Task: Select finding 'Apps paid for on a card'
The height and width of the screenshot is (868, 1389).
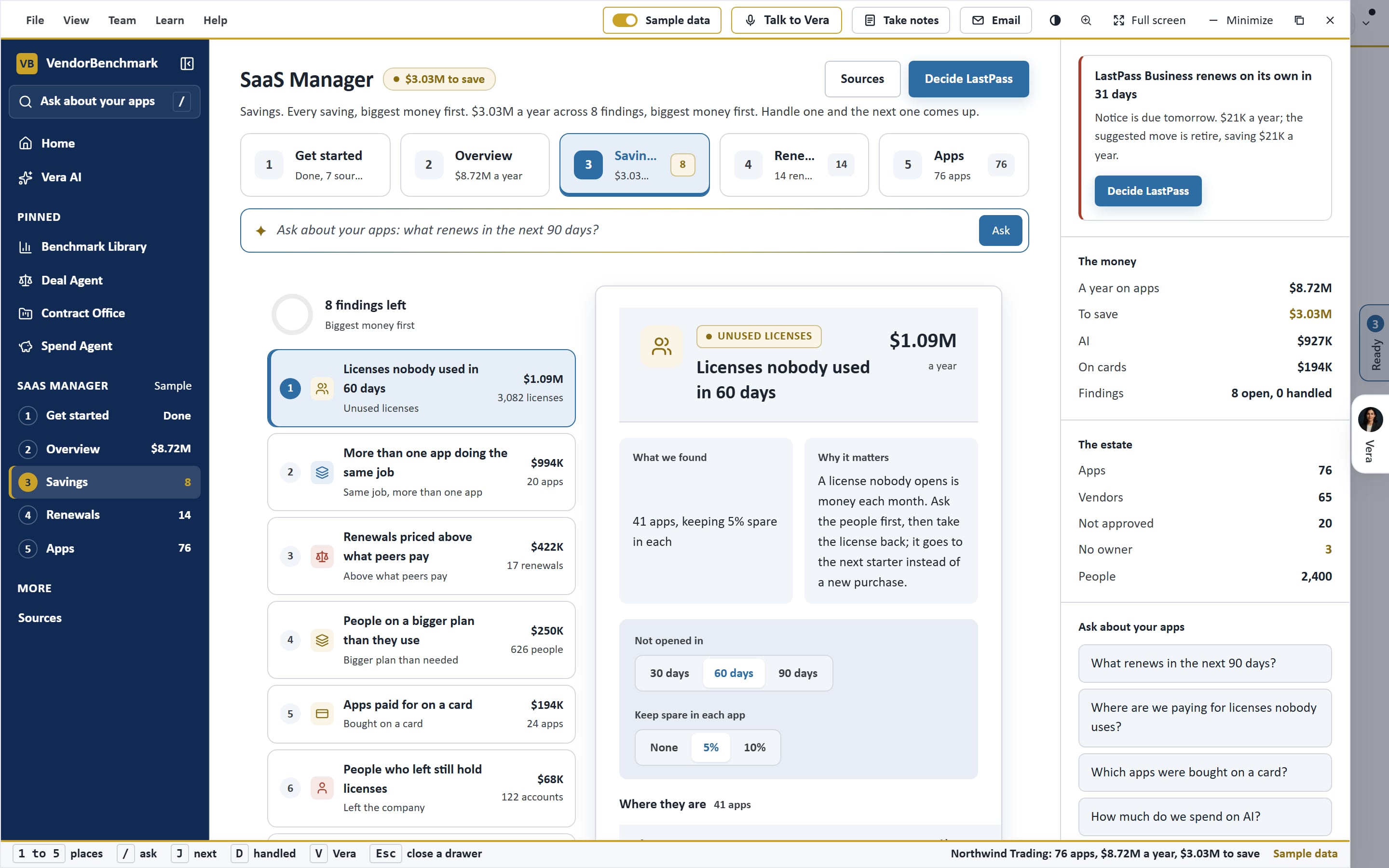Action: tap(422, 714)
